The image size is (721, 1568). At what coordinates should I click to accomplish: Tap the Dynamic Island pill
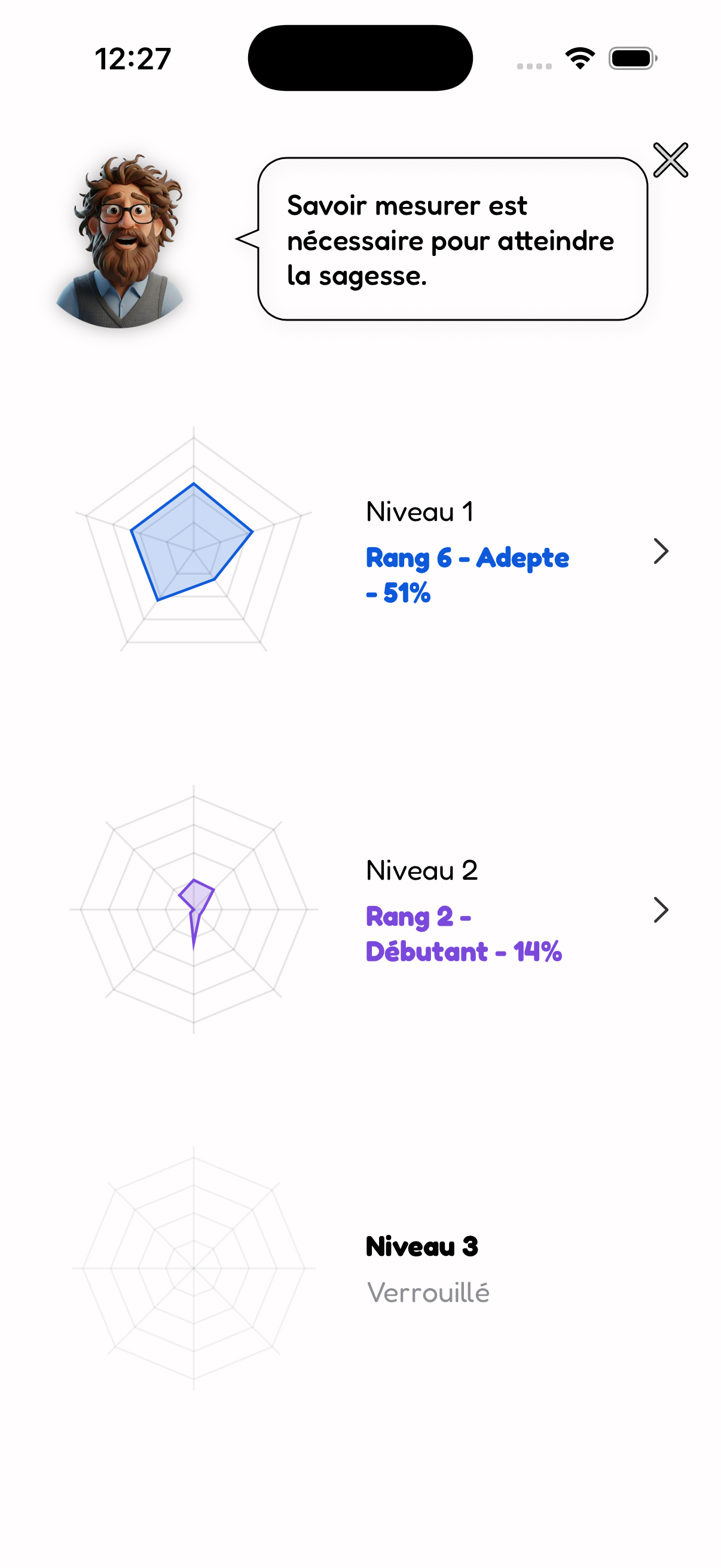pos(360,59)
